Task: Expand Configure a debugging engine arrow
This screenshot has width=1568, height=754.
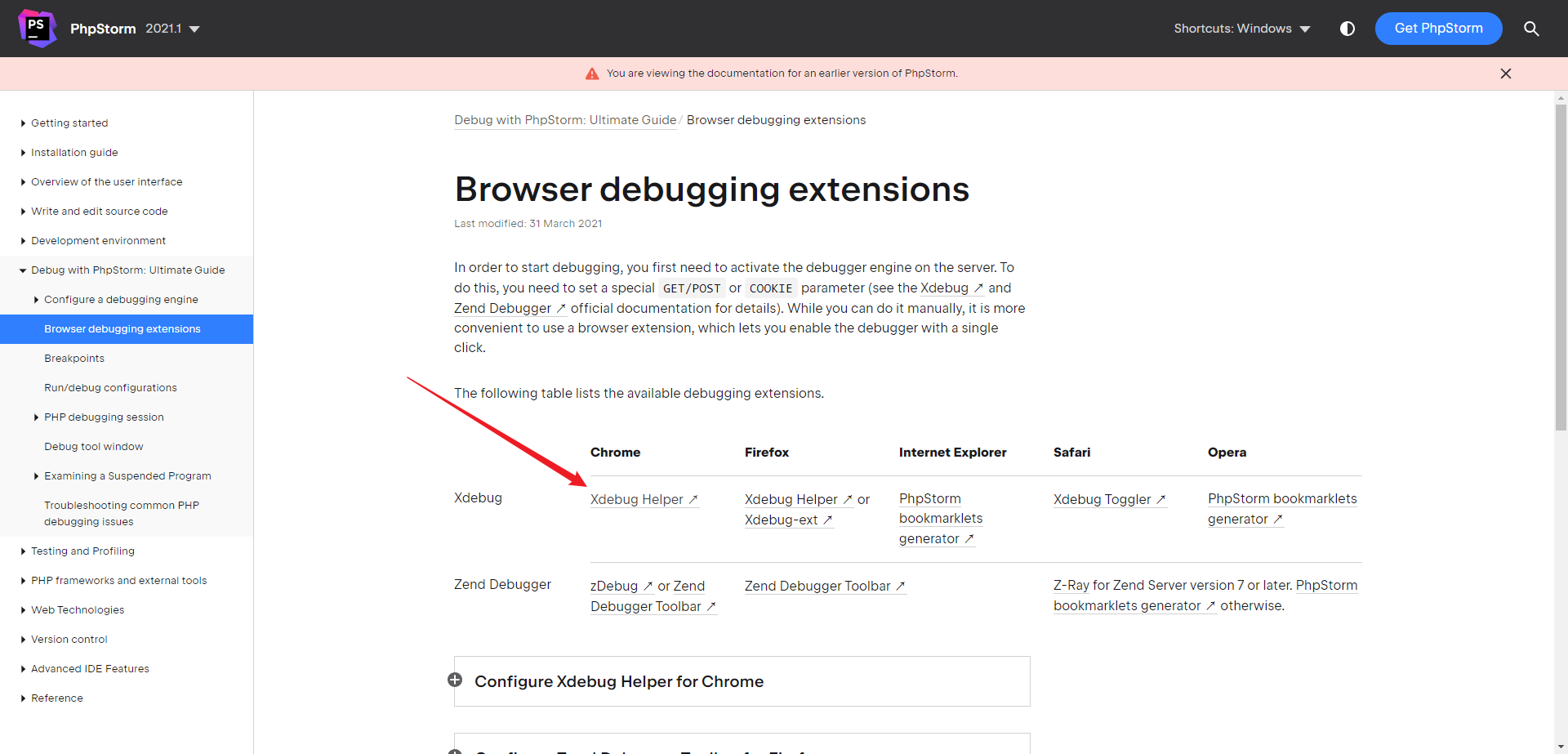Action: coord(36,300)
